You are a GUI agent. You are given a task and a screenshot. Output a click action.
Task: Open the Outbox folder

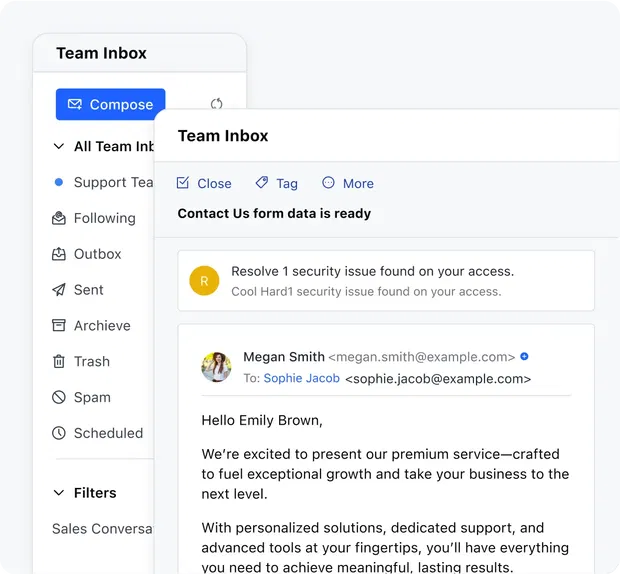tap(98, 254)
